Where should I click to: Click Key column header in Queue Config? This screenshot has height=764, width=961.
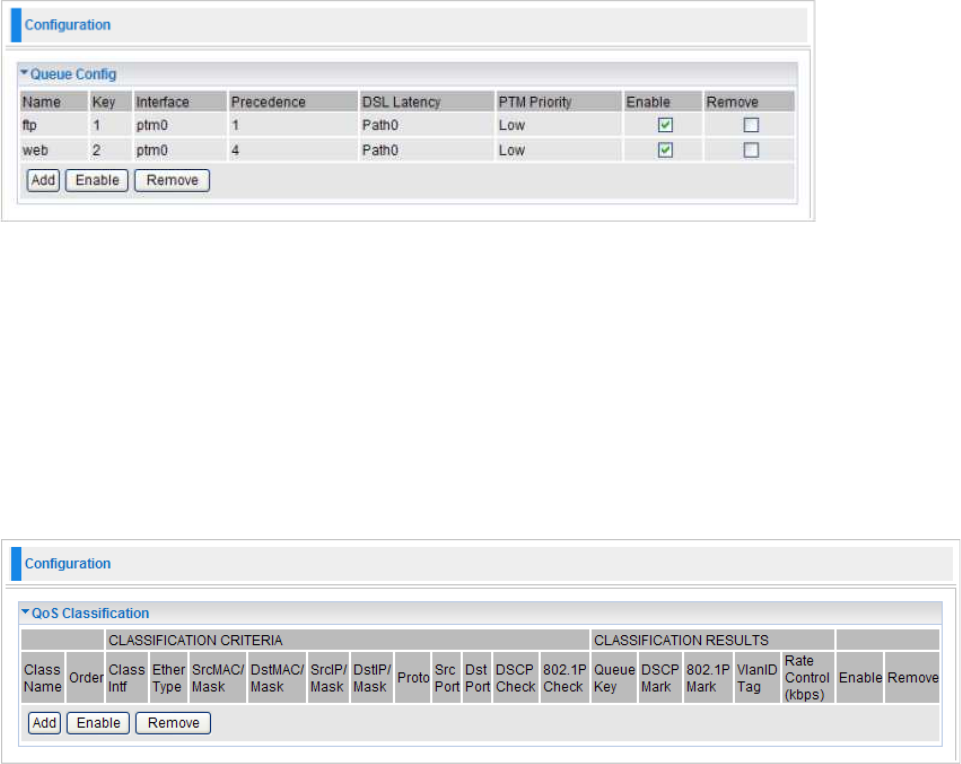pyautogui.click(x=111, y=102)
